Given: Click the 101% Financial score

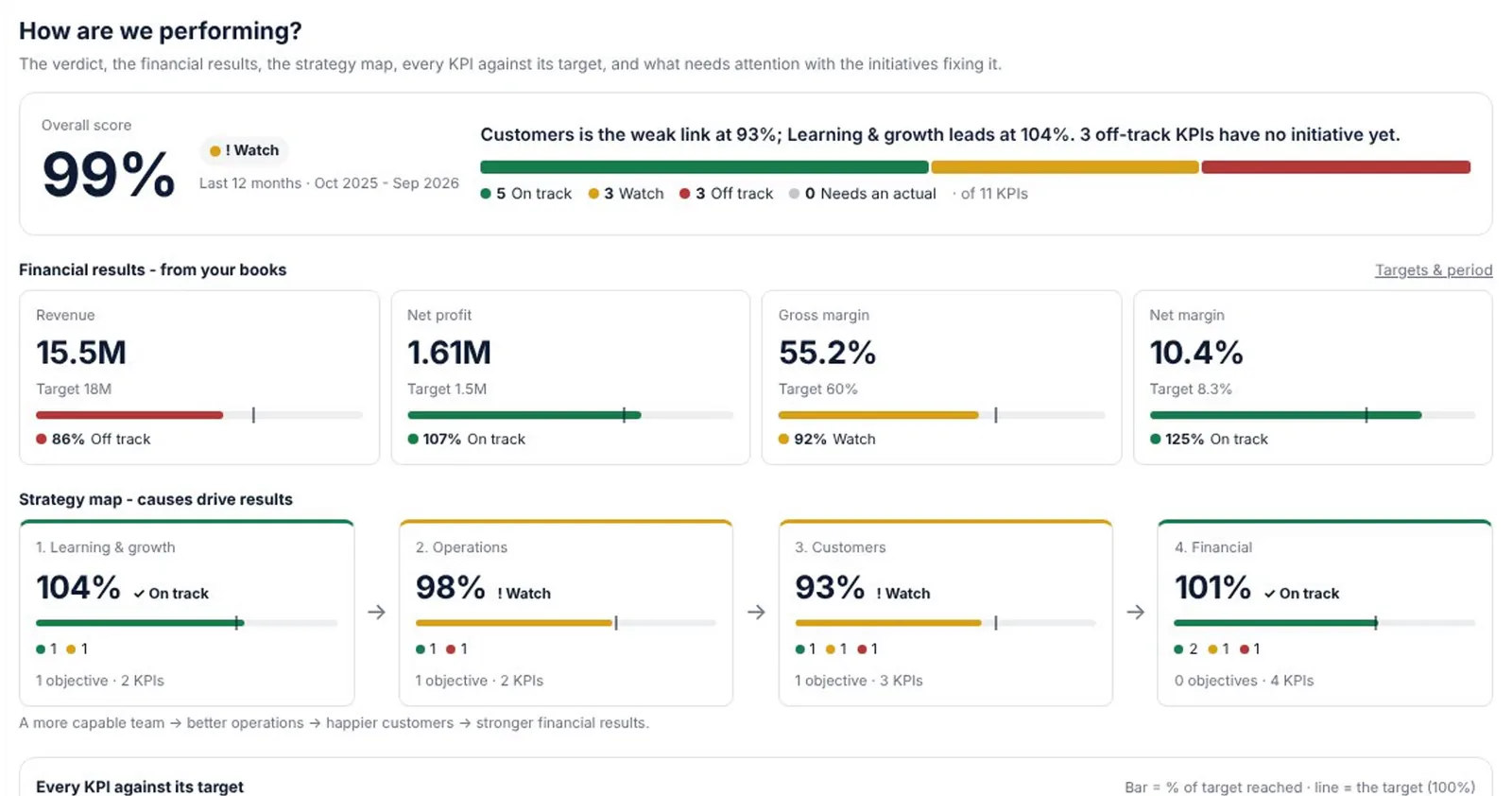Looking at the screenshot, I should click(x=1212, y=588).
